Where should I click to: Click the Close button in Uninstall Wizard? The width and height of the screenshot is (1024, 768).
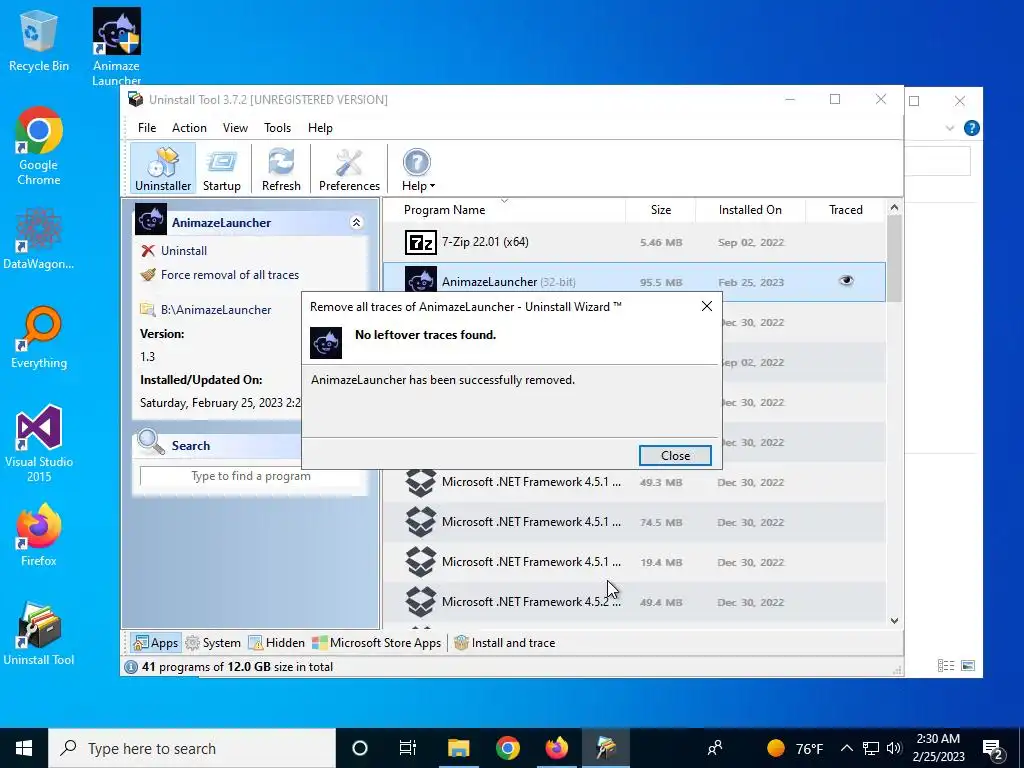click(x=675, y=455)
